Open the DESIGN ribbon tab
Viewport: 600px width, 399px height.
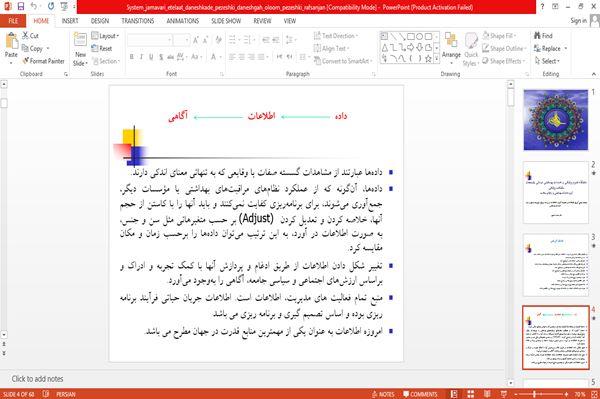tap(100, 21)
